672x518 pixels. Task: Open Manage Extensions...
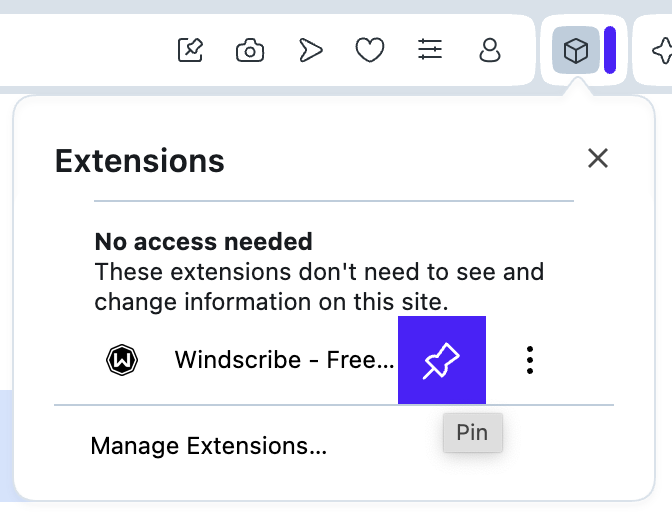click(208, 445)
